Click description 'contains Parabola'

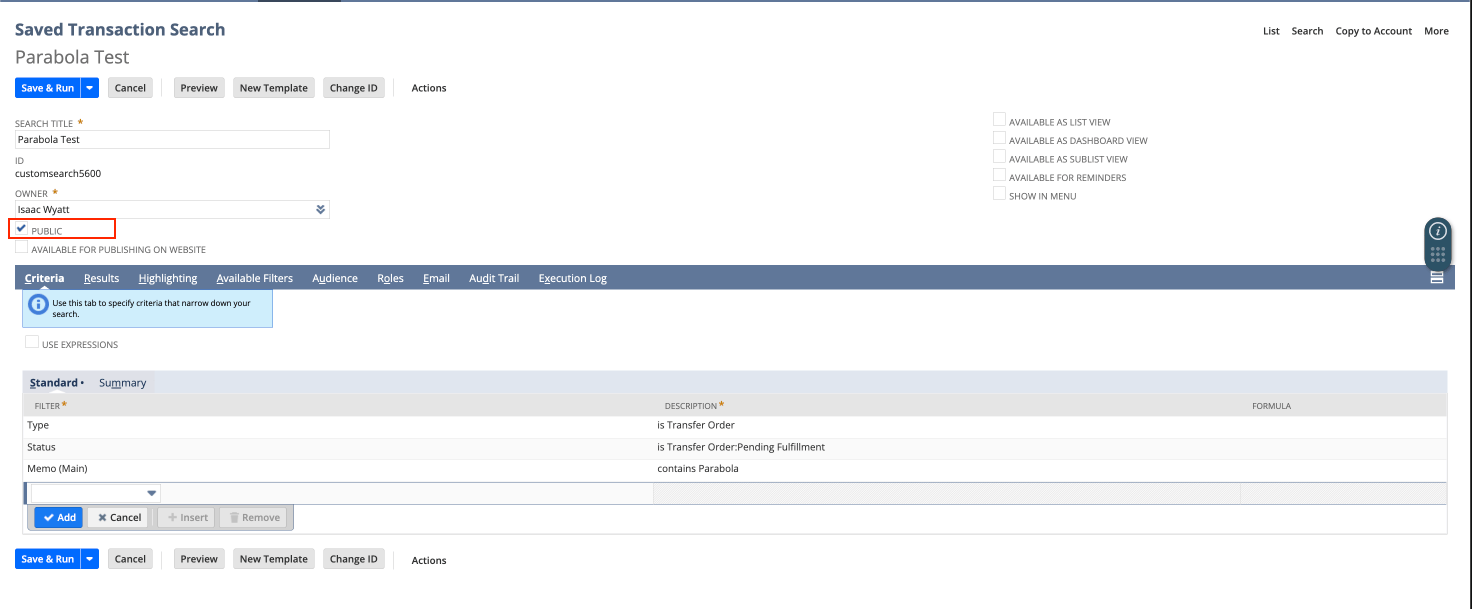coord(698,469)
